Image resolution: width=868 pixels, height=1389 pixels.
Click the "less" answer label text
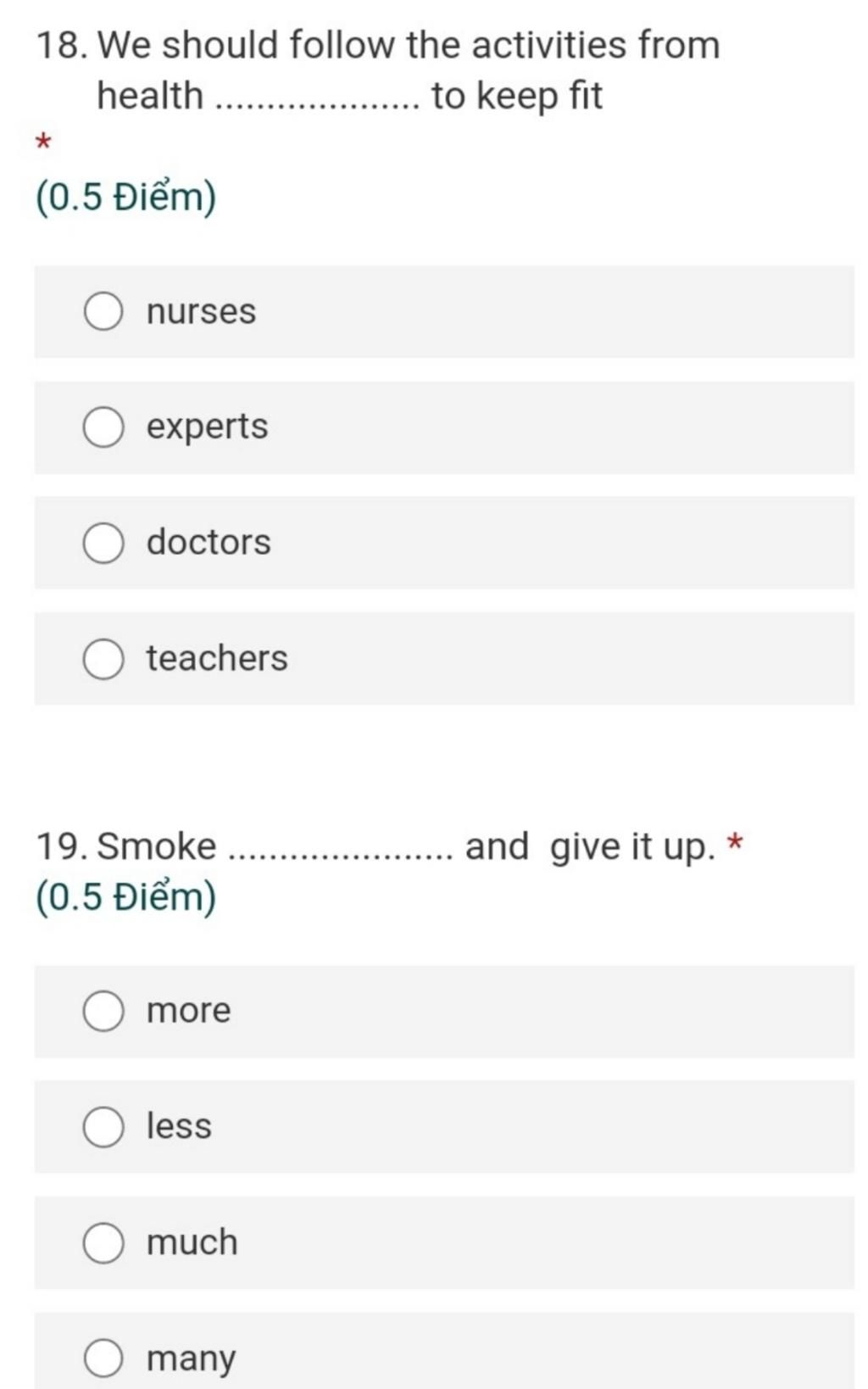pos(179,1126)
